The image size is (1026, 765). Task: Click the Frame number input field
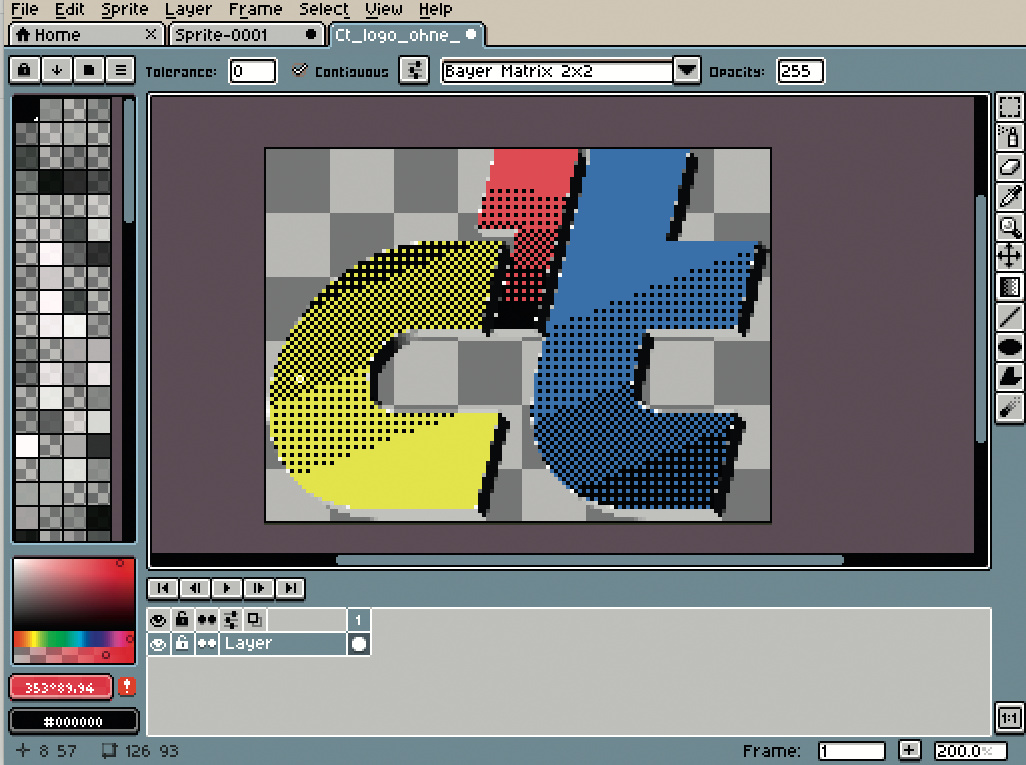point(851,751)
